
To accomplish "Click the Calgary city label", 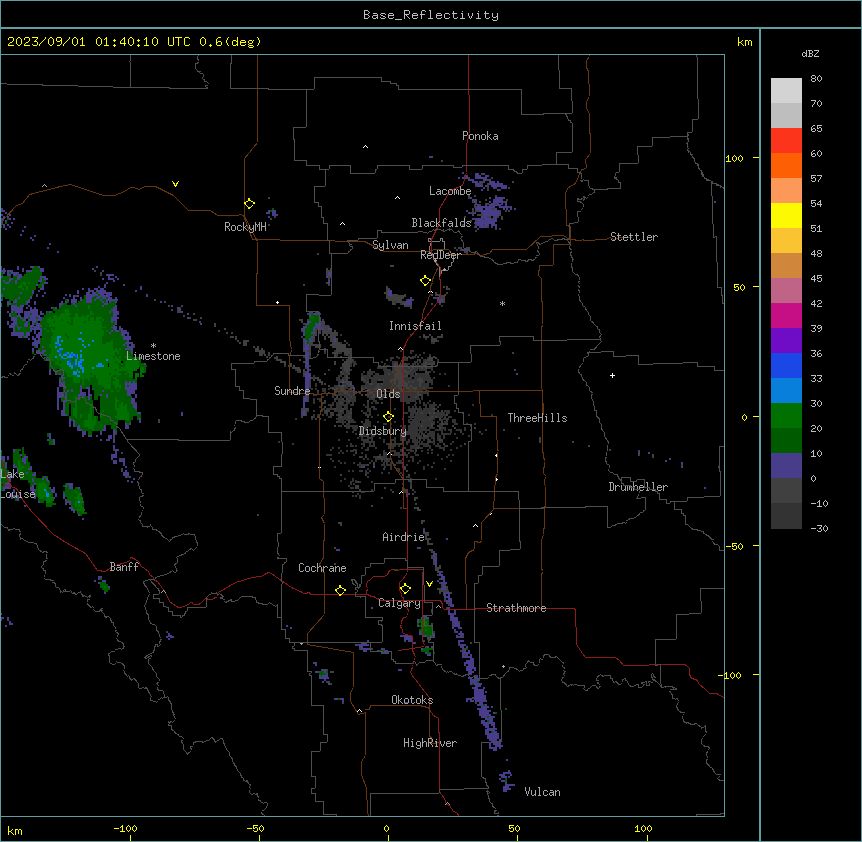I will (399, 603).
